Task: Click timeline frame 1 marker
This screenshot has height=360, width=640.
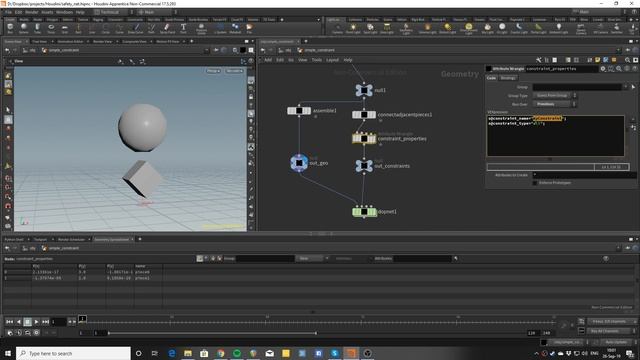Action: pos(82,318)
